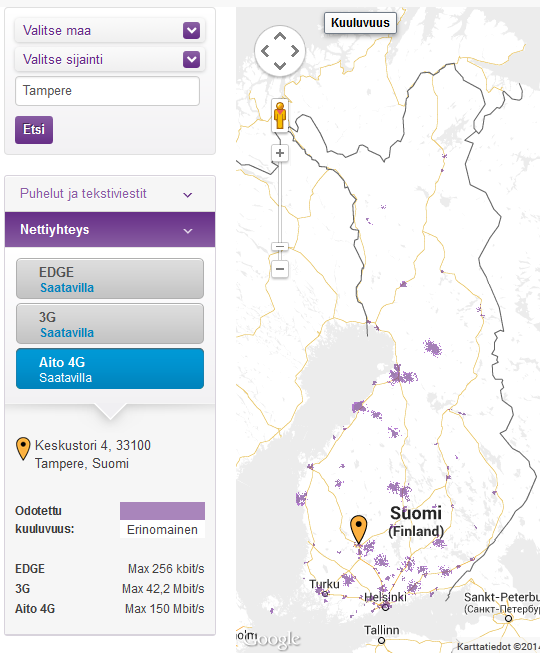This screenshot has height=653, width=540.
Task: Click the orange Tampere map marker
Action: click(358, 529)
